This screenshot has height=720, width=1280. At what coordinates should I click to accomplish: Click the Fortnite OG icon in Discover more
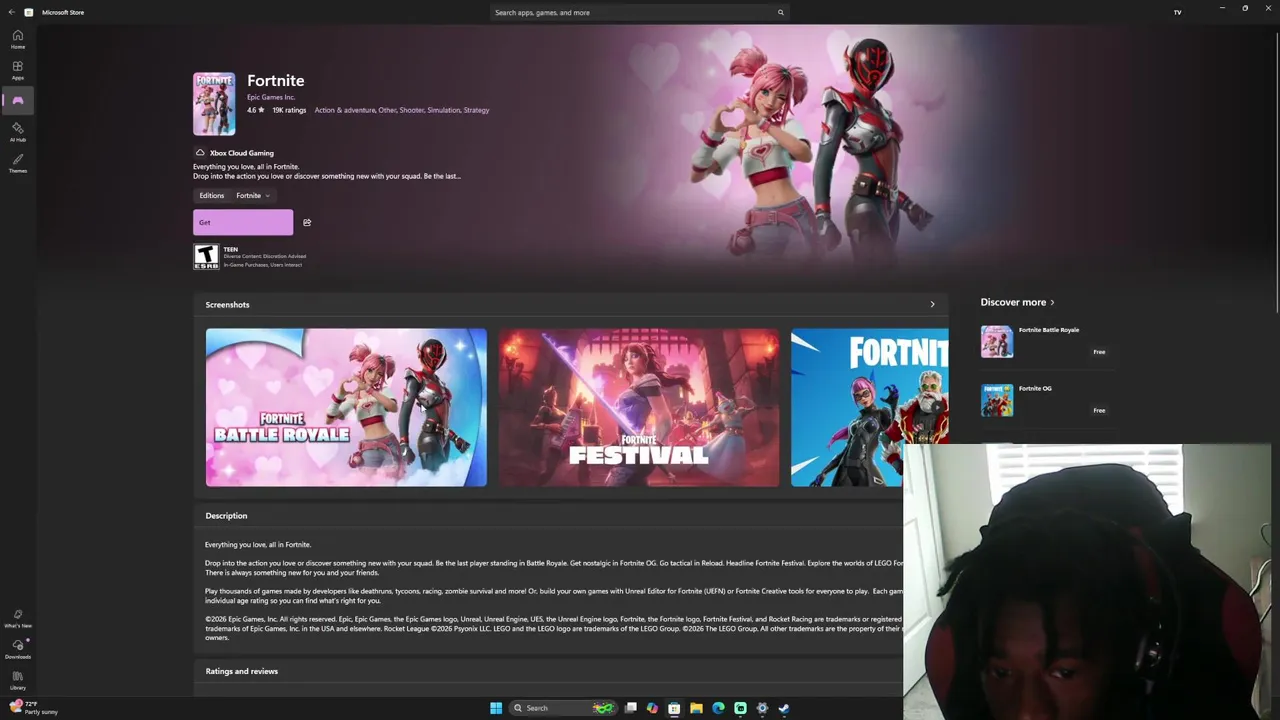click(997, 400)
